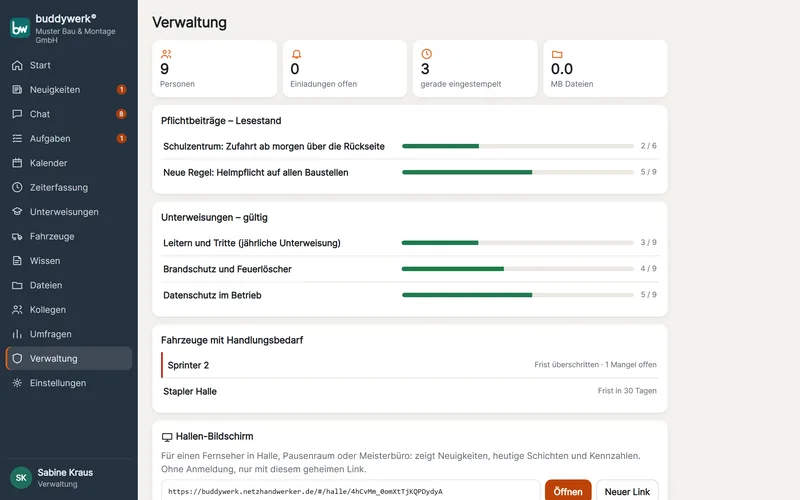Screen dimensions: 800x500
Task: Click the 2 / 6 read count
Action: tap(648, 146)
